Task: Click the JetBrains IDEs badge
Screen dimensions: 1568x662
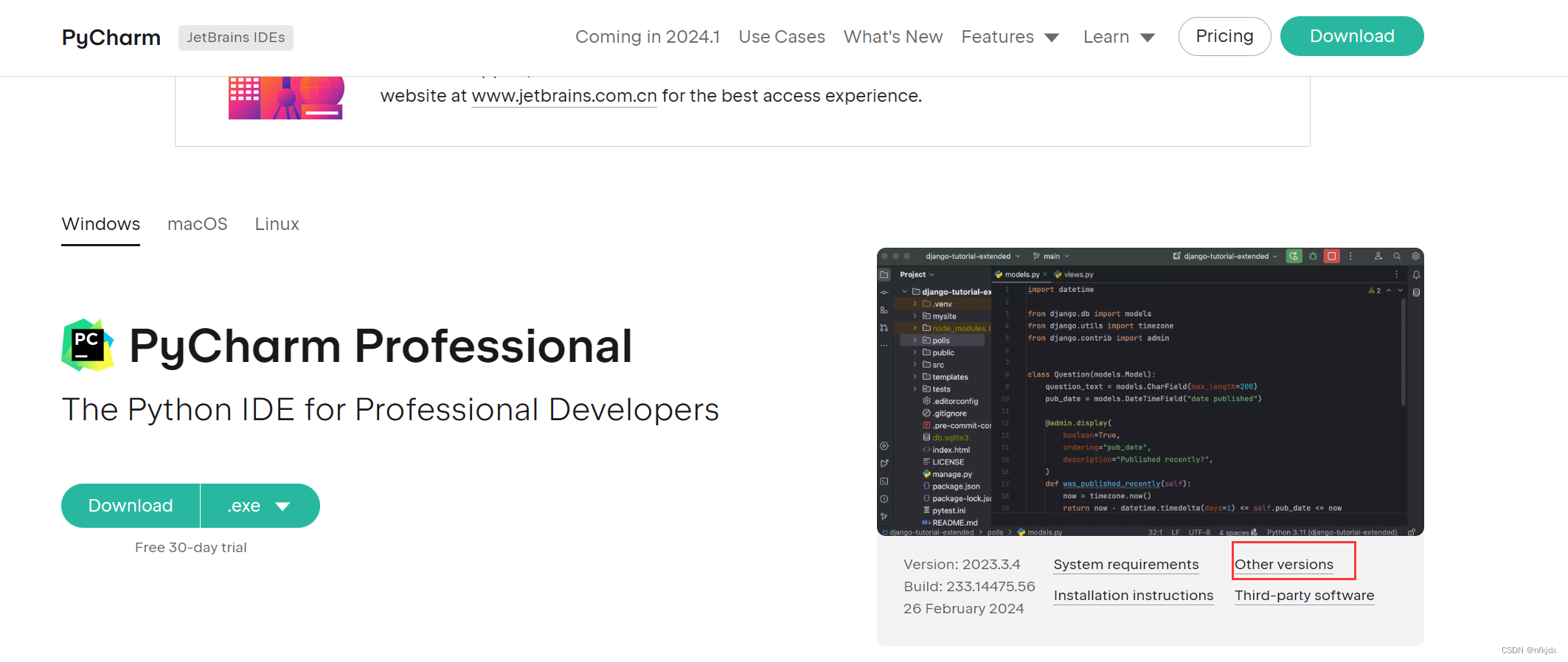Action: [x=236, y=38]
